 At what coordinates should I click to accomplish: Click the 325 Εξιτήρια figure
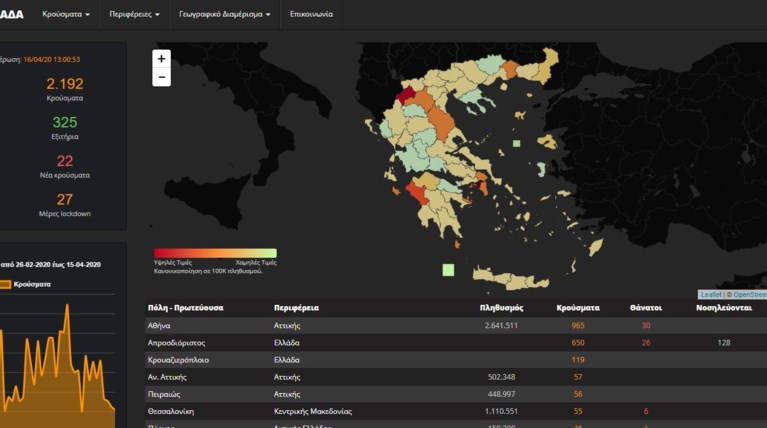(65, 122)
